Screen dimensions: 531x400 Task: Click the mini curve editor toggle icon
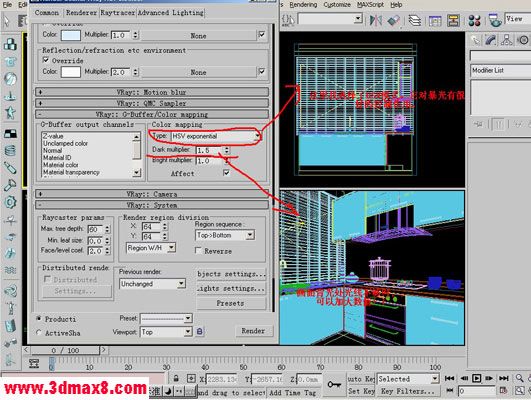[x=34, y=363]
